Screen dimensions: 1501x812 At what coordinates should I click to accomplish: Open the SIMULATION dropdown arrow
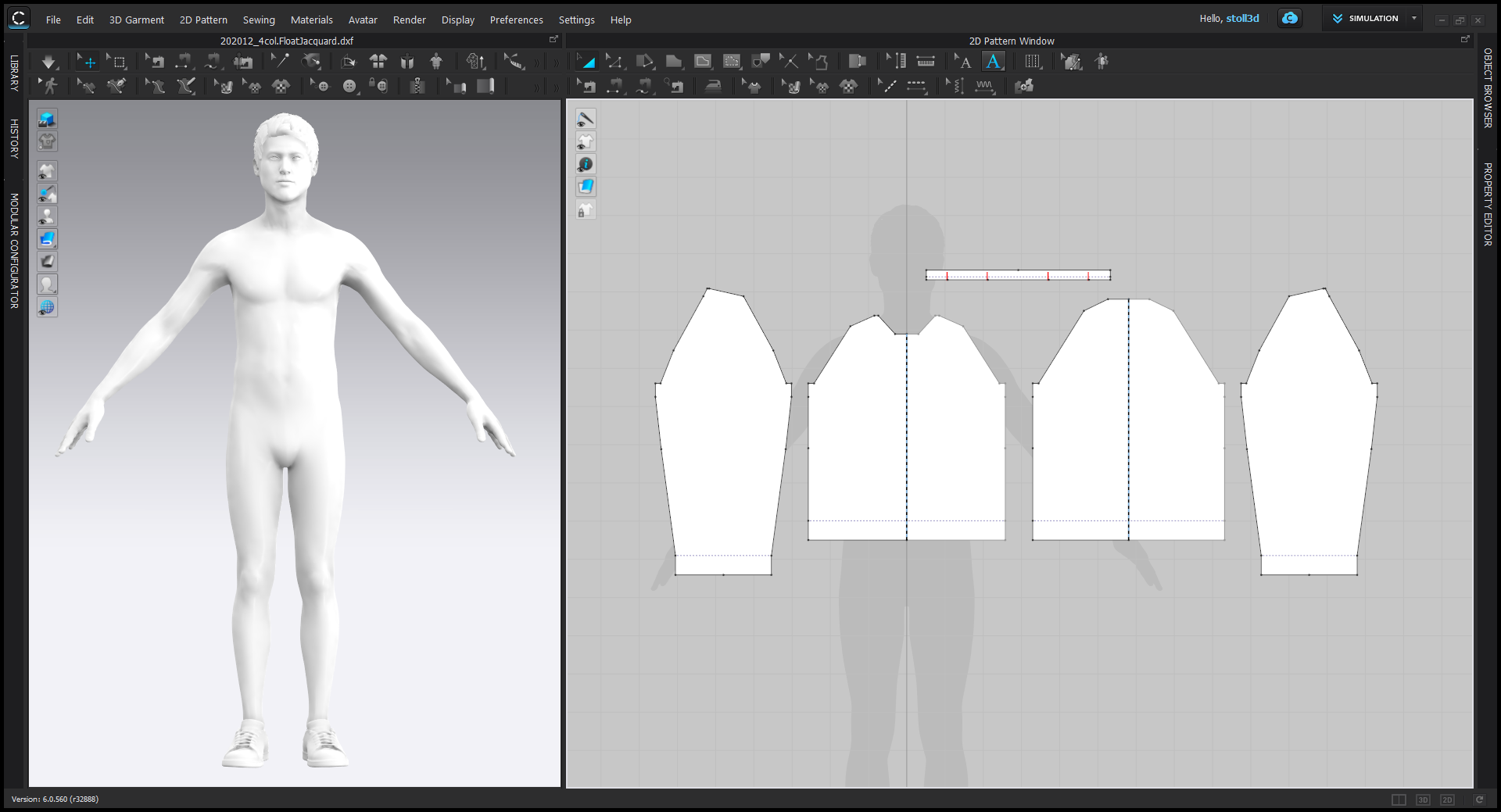(1415, 18)
